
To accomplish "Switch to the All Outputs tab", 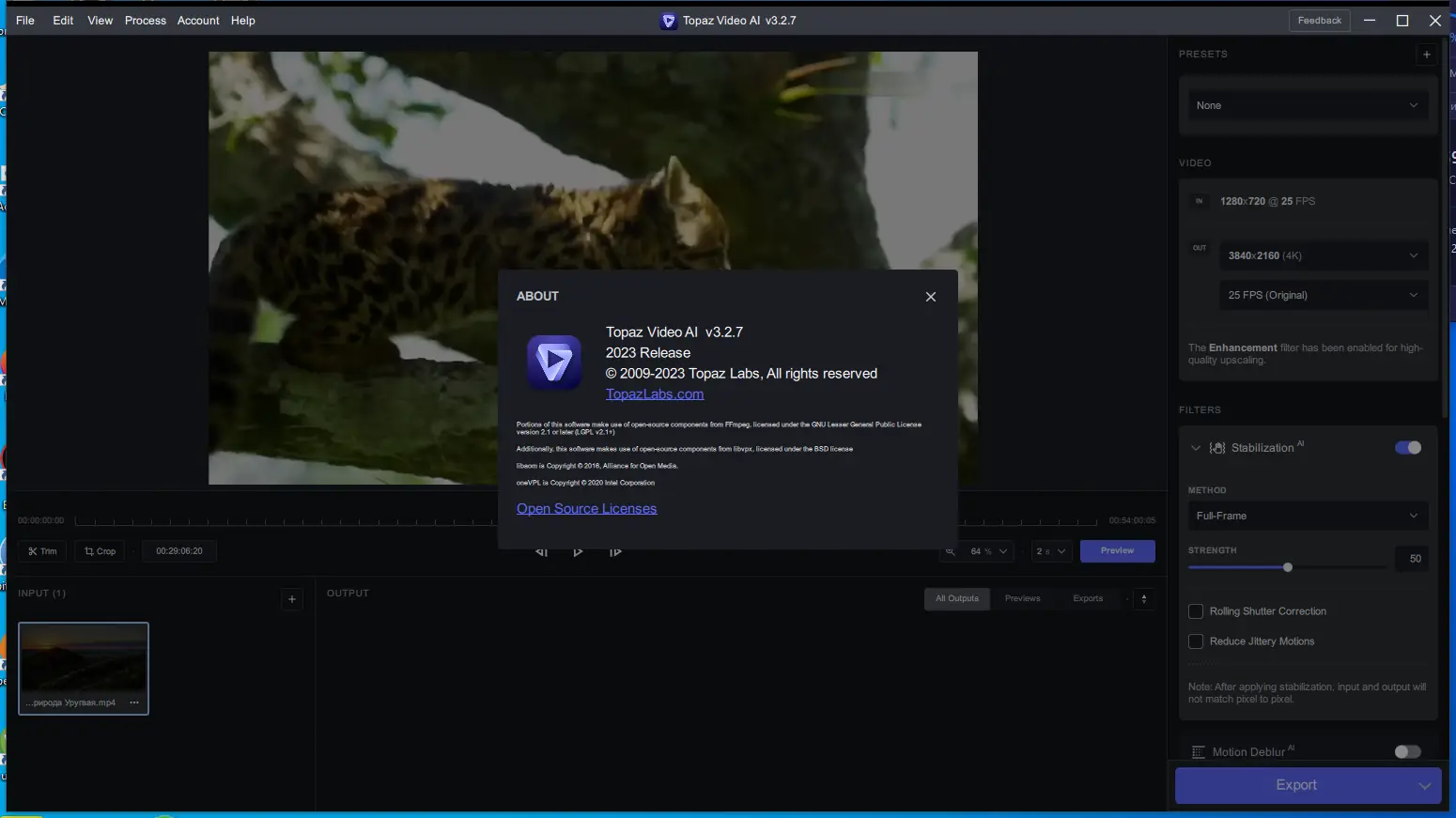I will pos(957,599).
